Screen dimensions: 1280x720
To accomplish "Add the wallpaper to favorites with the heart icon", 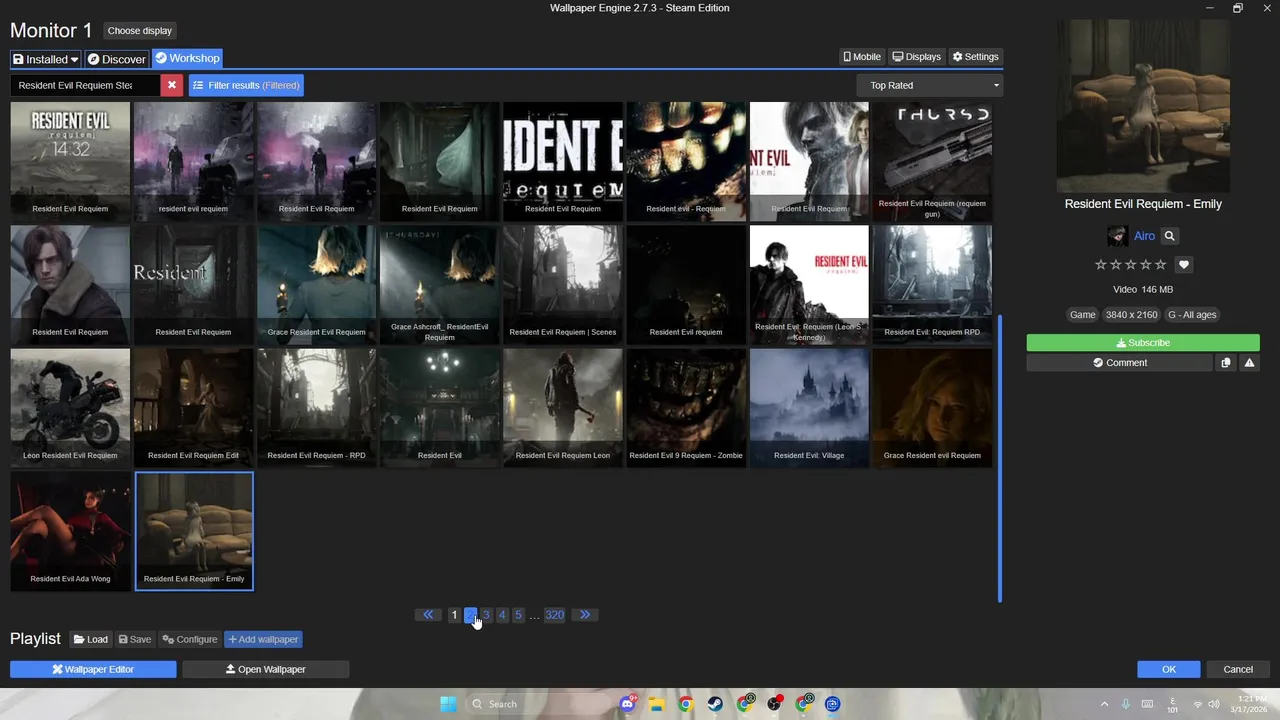I will [1184, 265].
